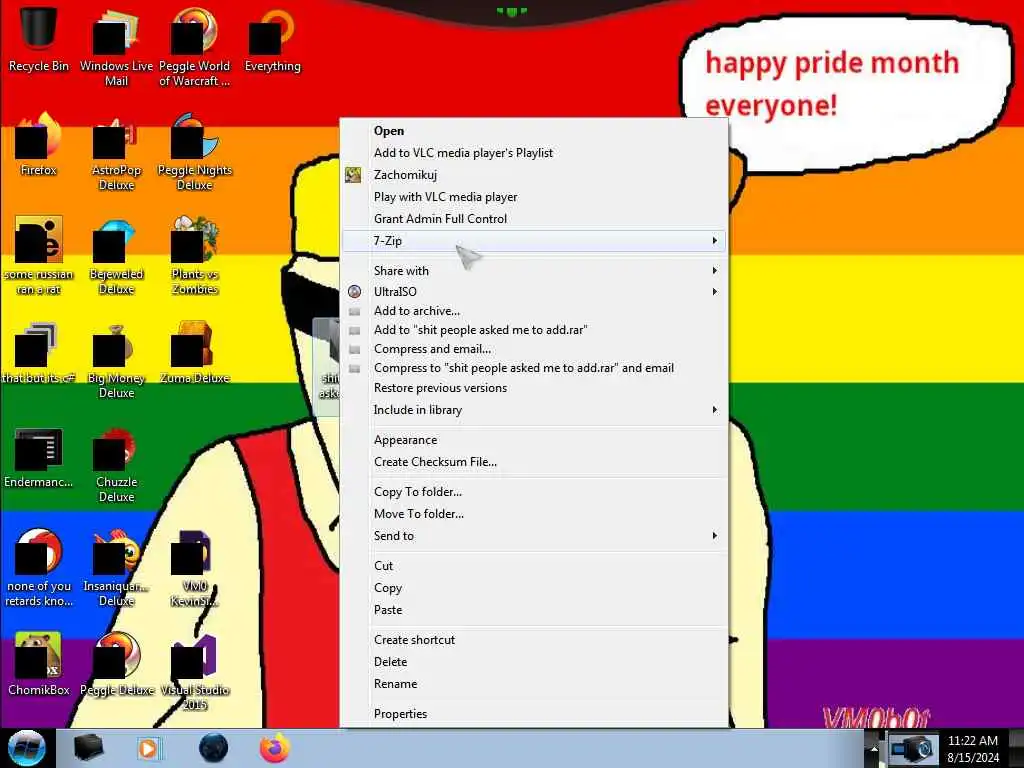Expand the Share with submenu
Image resolution: width=1024 pixels, height=768 pixels.
534,270
